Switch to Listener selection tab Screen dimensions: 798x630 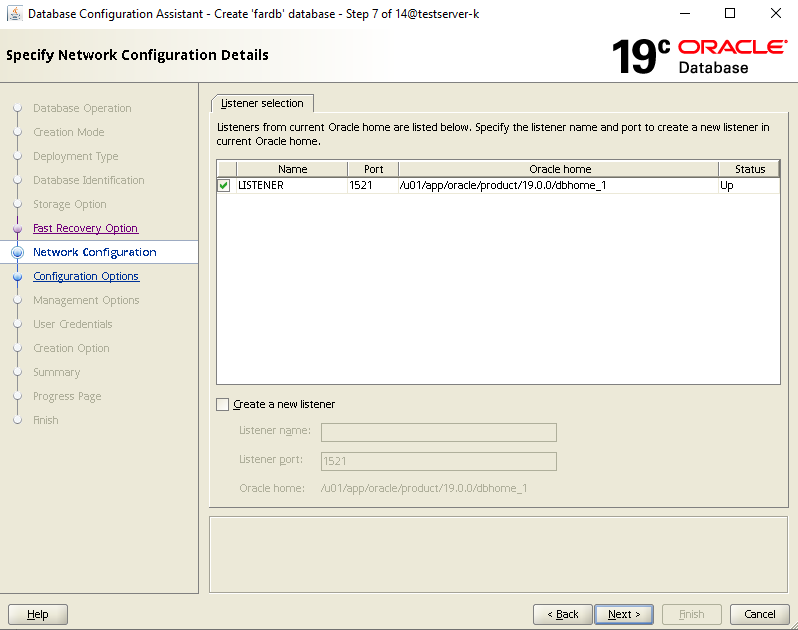click(262, 103)
